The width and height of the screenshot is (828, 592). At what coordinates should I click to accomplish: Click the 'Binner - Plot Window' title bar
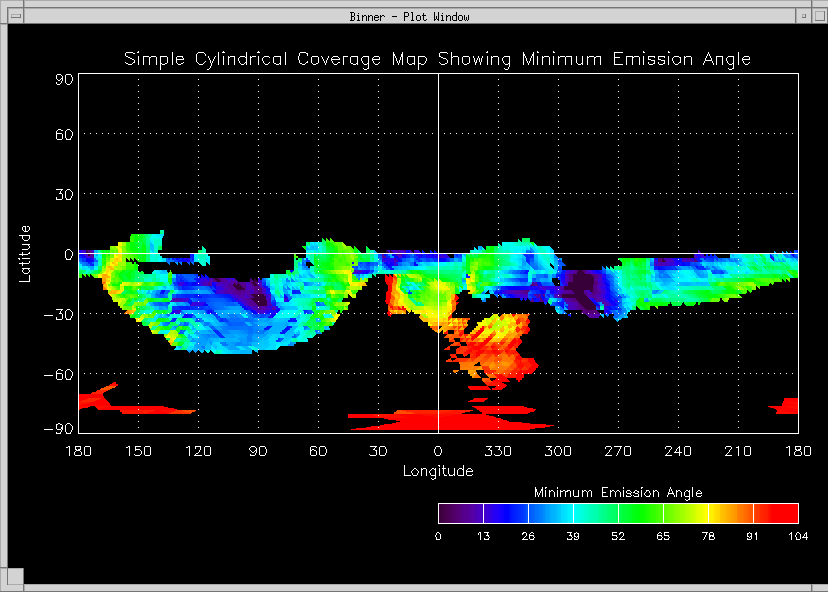tap(410, 16)
